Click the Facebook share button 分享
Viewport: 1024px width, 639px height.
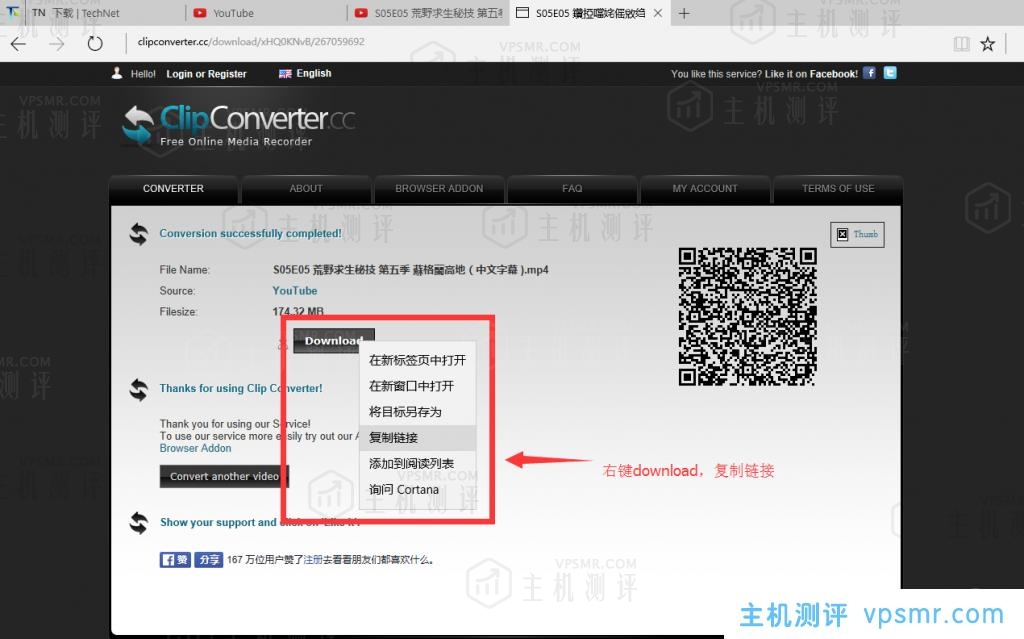point(208,560)
